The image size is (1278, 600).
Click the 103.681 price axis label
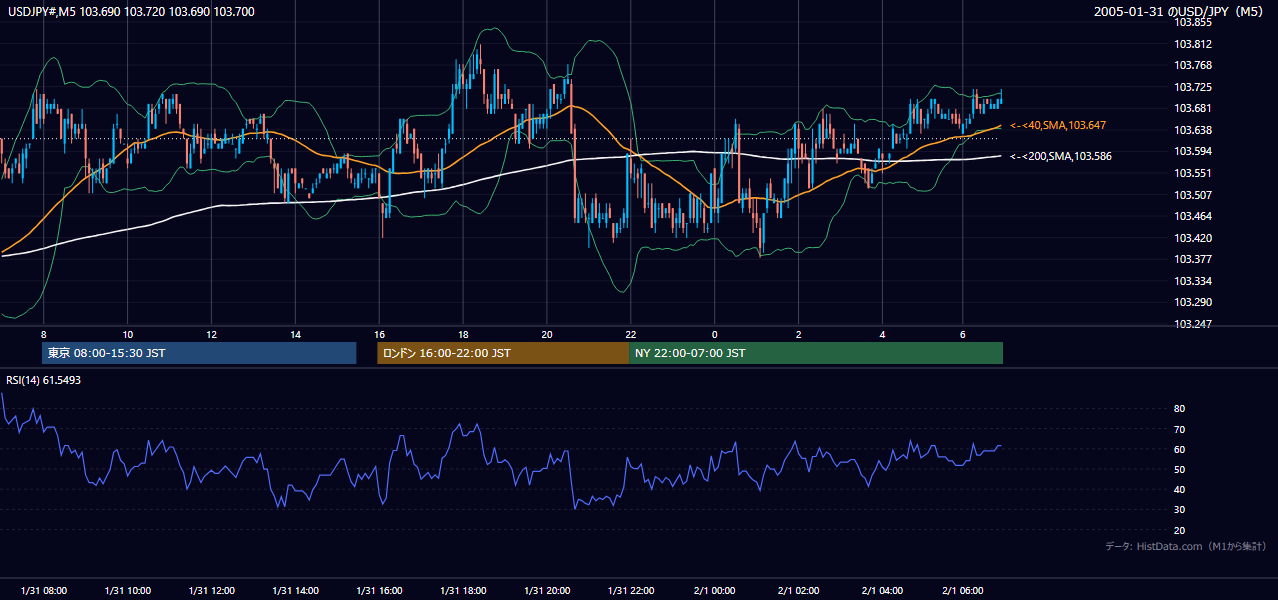click(x=1192, y=109)
